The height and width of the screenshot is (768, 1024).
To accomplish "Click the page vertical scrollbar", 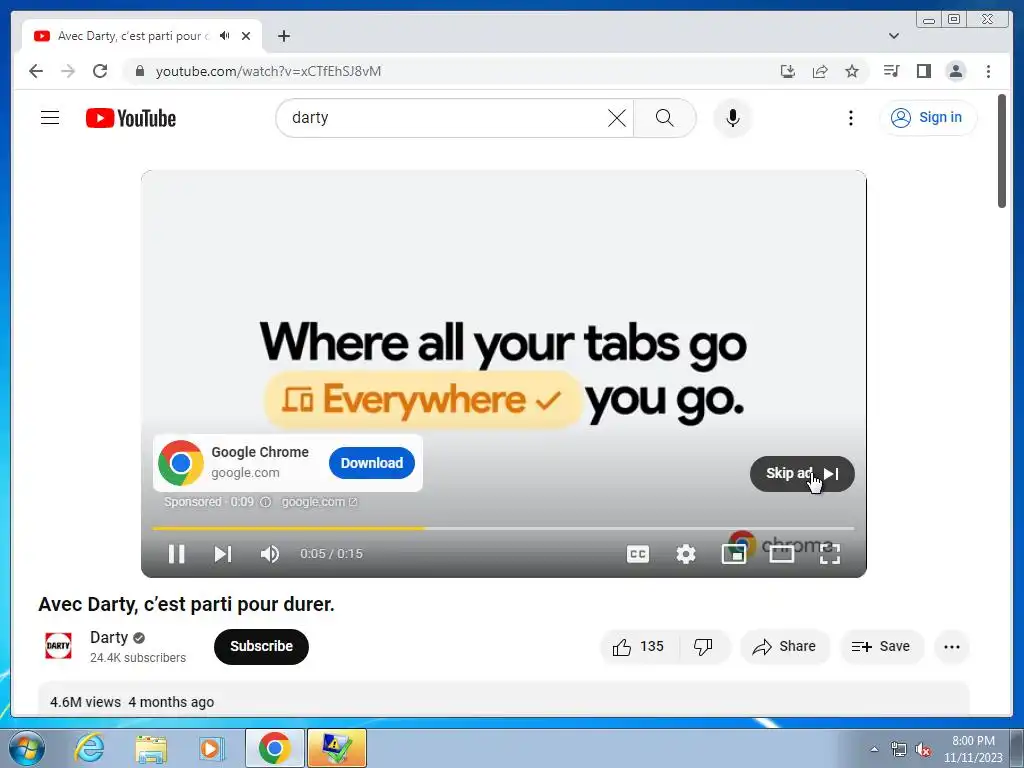I will tap(1002, 152).
